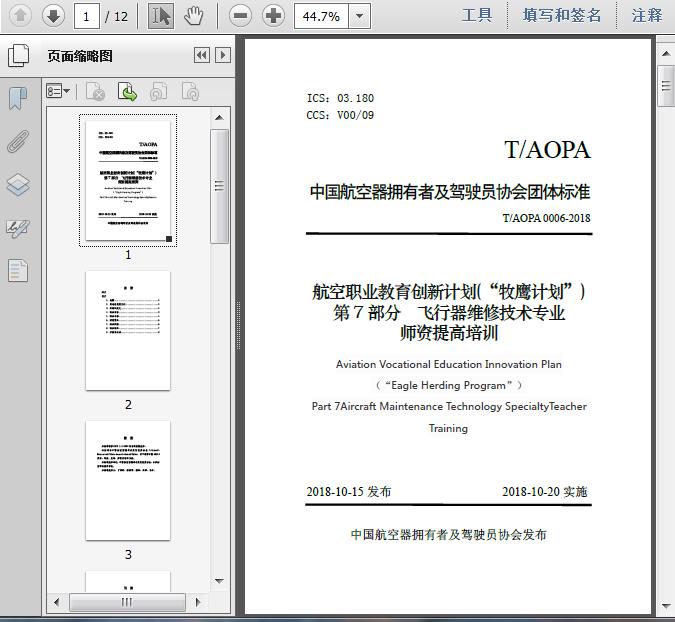
Task: Expand the thumbnails panel with right arrow
Action: 222,56
